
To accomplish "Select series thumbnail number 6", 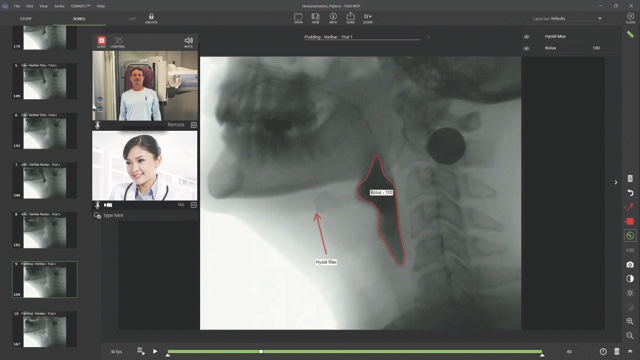I will pyautogui.click(x=45, y=131).
